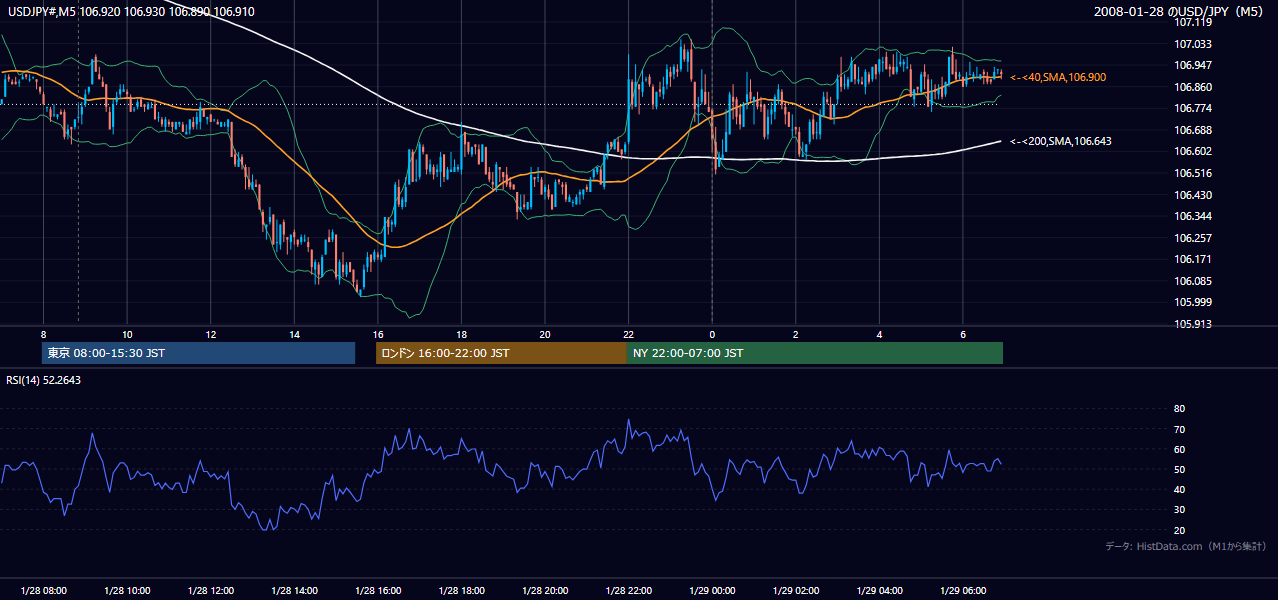Click the RSI(14) 52.2643 indicator label
This screenshot has width=1278, height=600.
pyautogui.click(x=43, y=380)
